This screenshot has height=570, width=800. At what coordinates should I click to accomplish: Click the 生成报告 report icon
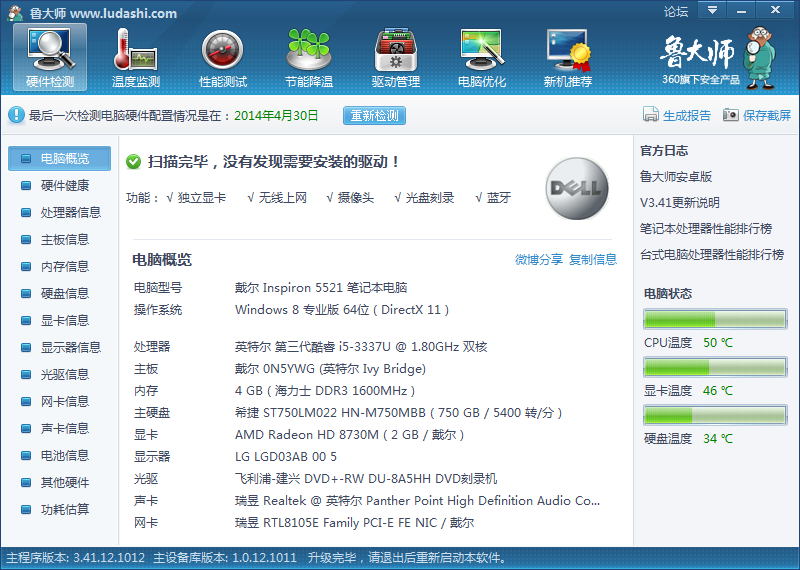tap(651, 115)
